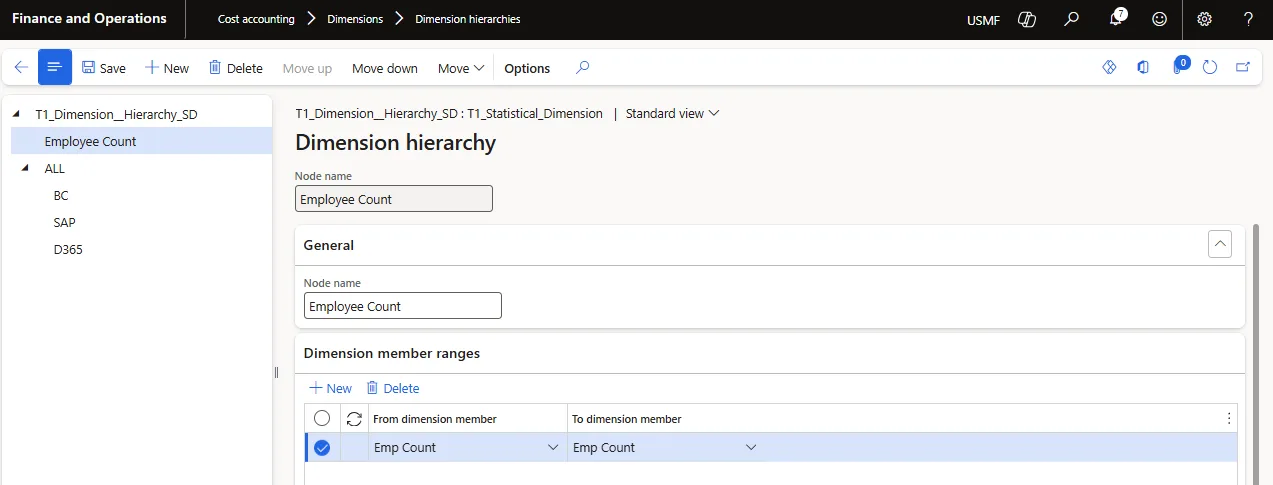This screenshot has height=485, width=1273.
Task: Click Dimension hierarchies breadcrumb
Action: [x=468, y=19]
